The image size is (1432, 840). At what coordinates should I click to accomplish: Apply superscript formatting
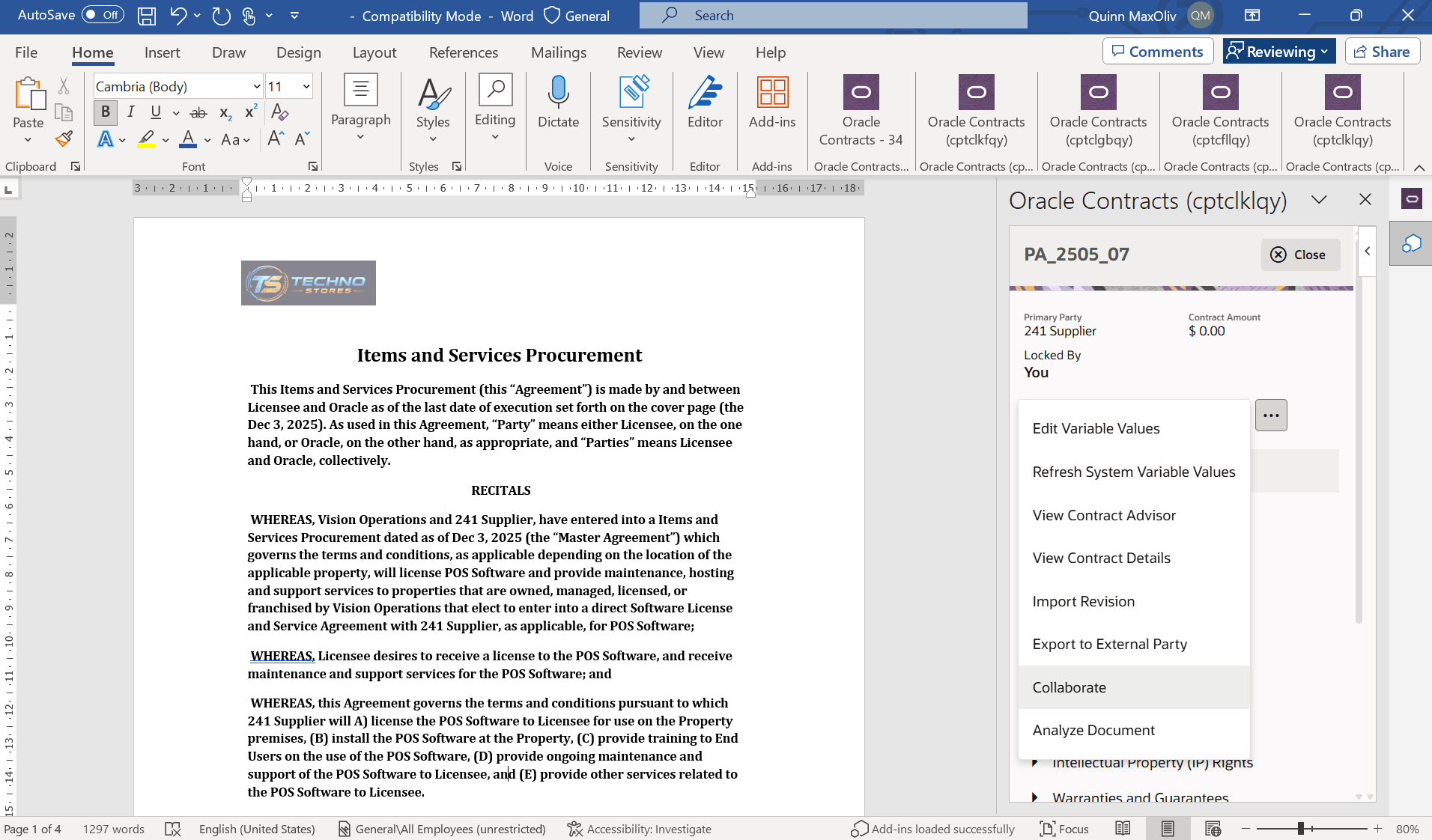(x=252, y=112)
